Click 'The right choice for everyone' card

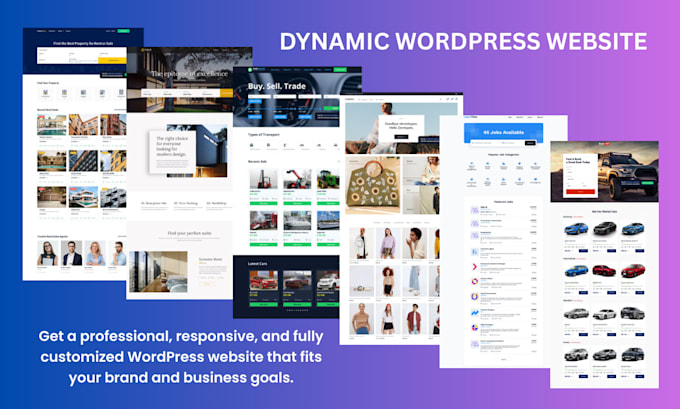(172, 152)
